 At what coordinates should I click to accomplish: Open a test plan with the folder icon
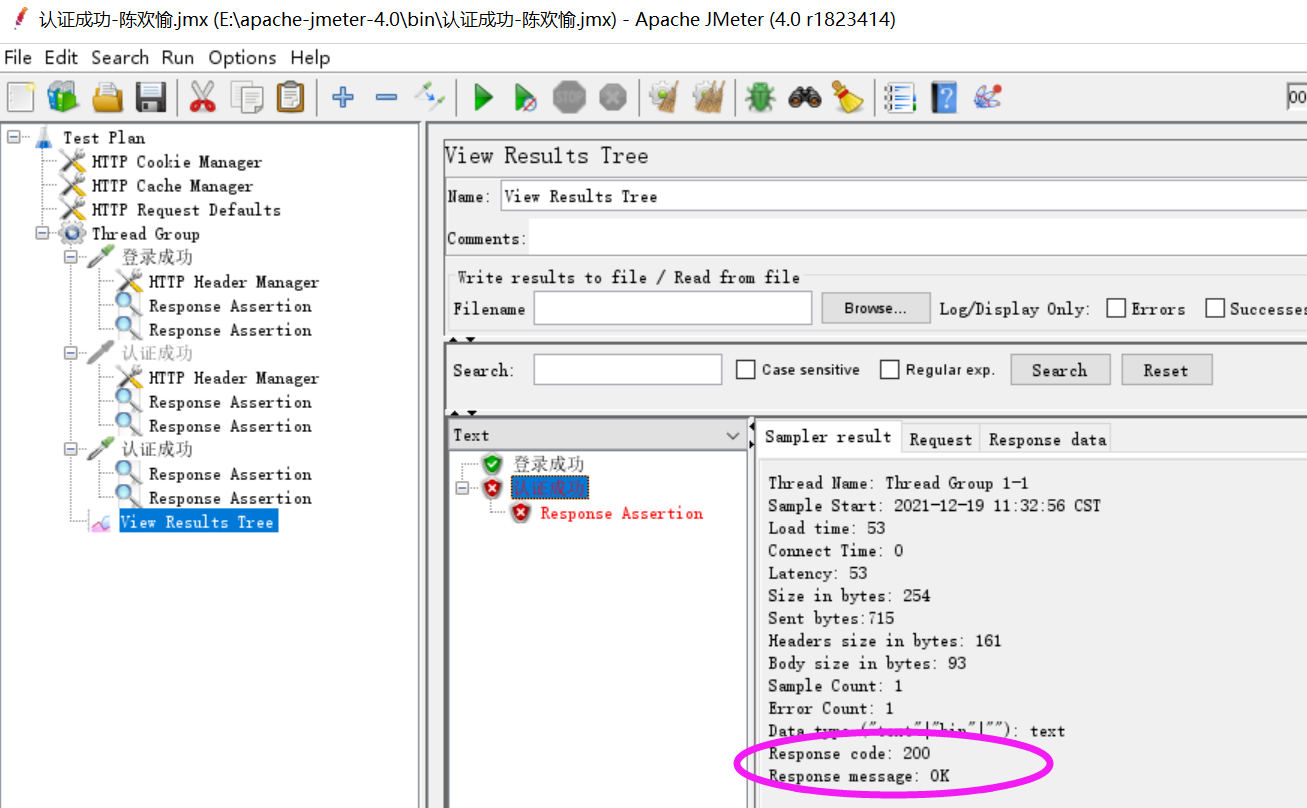click(106, 97)
